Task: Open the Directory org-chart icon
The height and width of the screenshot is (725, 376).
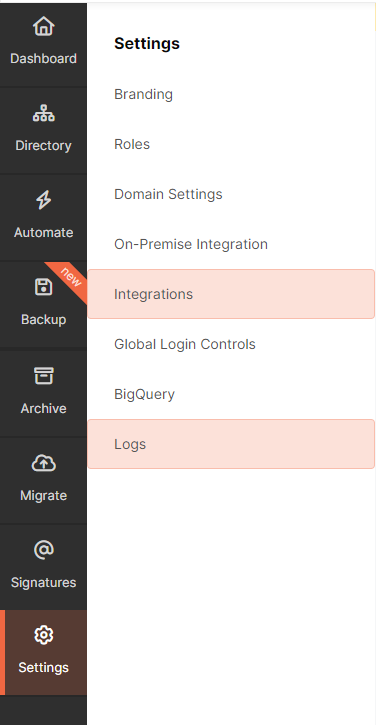Action: (43, 113)
